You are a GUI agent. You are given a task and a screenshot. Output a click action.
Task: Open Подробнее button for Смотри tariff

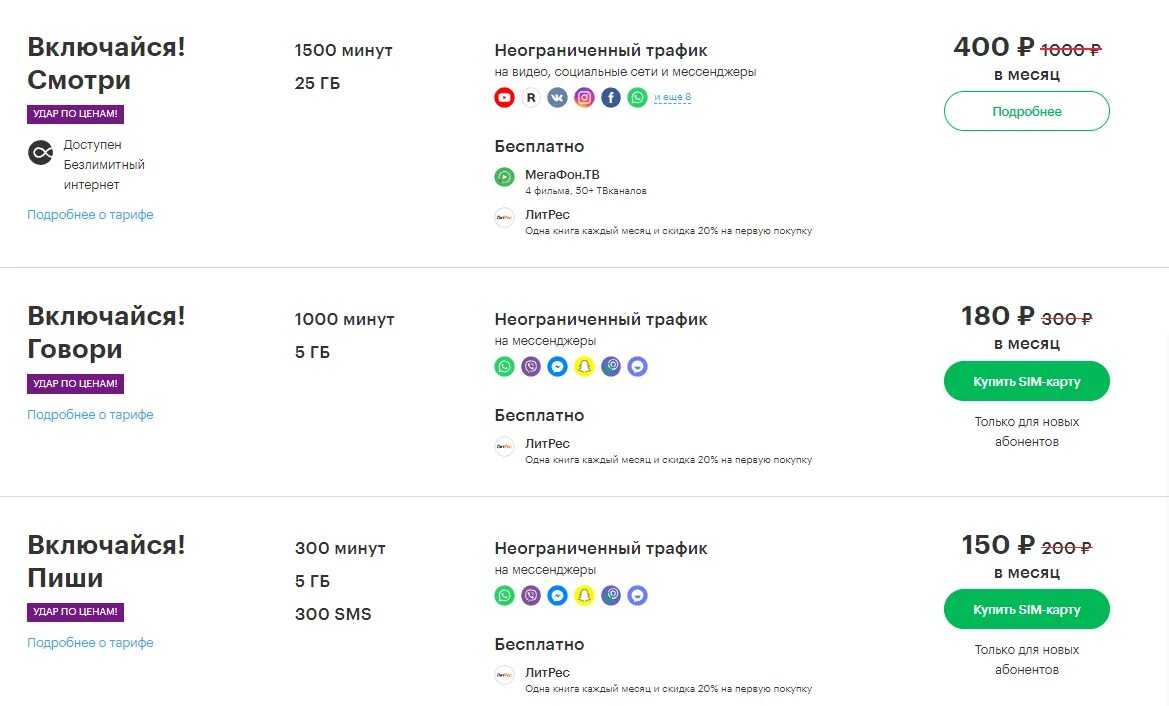coord(1027,111)
